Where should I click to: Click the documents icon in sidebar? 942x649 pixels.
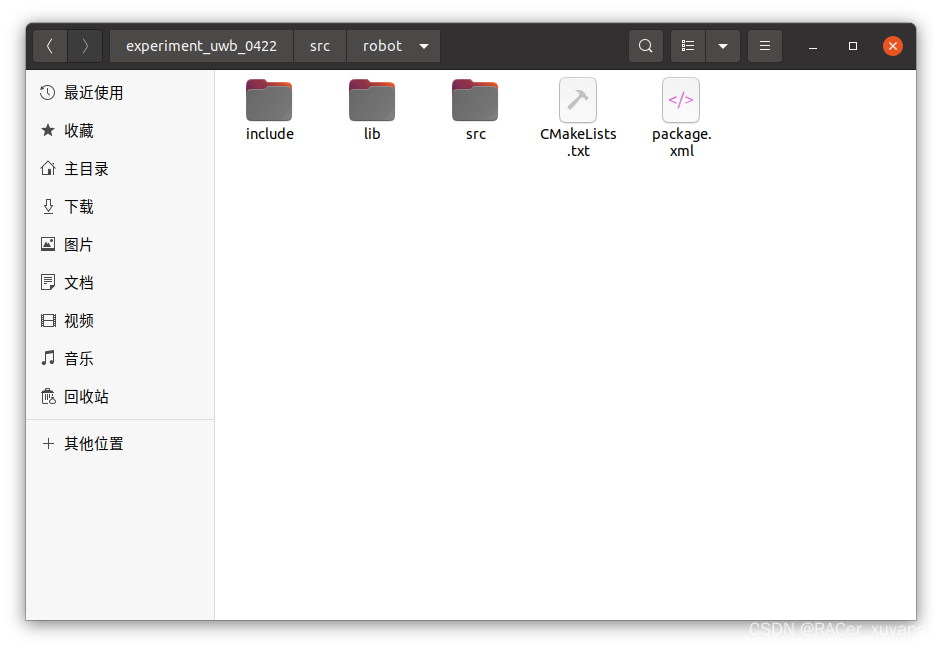pos(47,282)
